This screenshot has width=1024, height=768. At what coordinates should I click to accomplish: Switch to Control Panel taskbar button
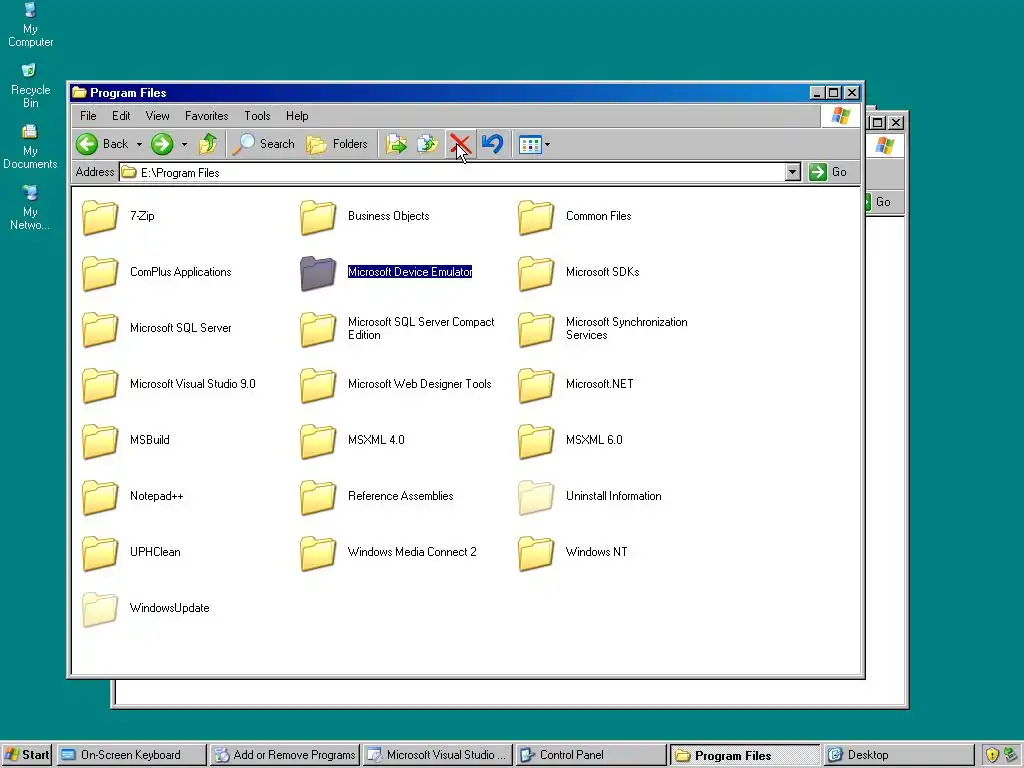[592, 755]
